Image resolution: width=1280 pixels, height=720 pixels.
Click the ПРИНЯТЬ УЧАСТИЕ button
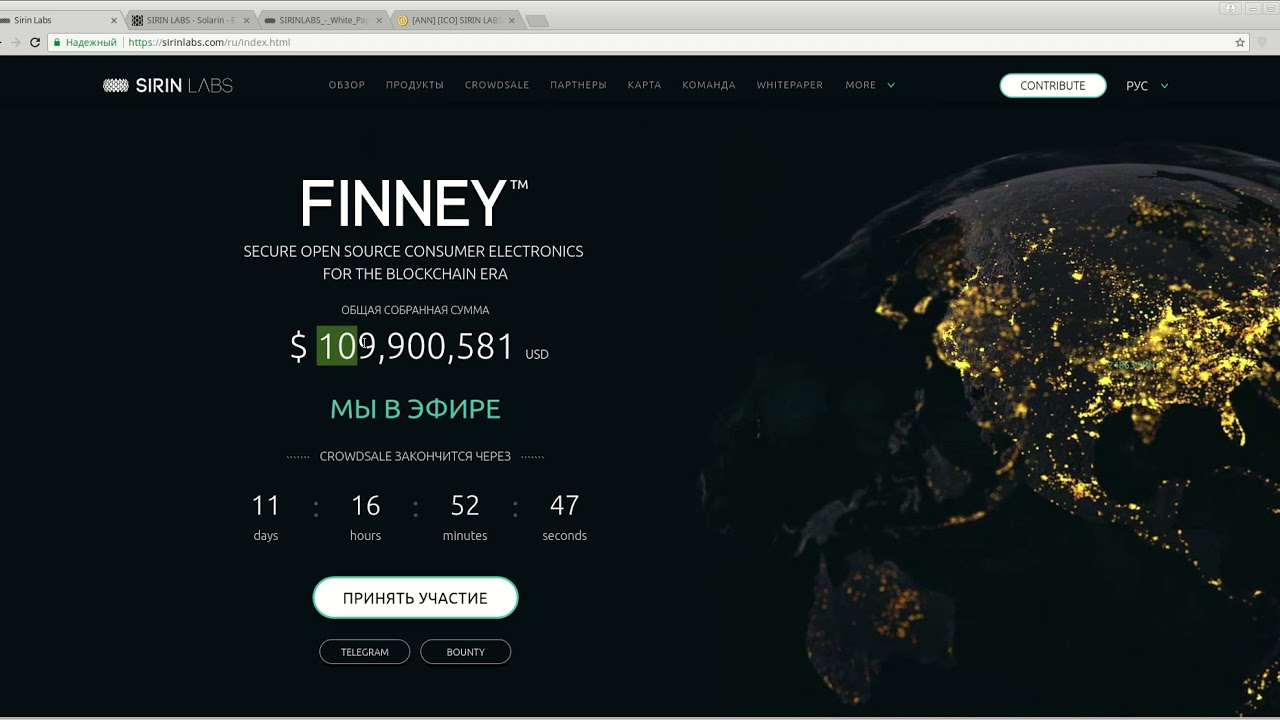(415, 598)
